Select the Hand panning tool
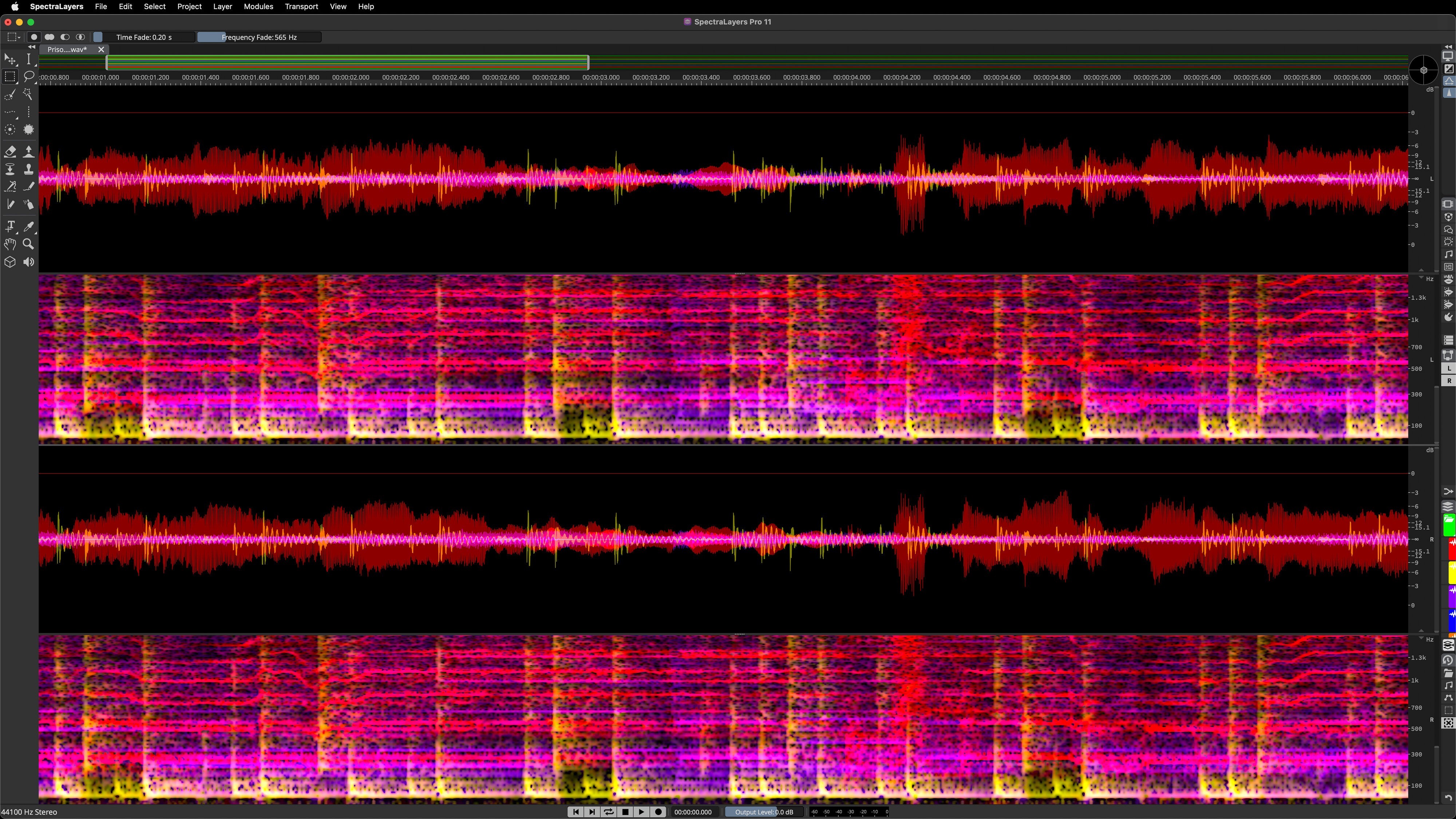1456x819 pixels. click(x=9, y=244)
